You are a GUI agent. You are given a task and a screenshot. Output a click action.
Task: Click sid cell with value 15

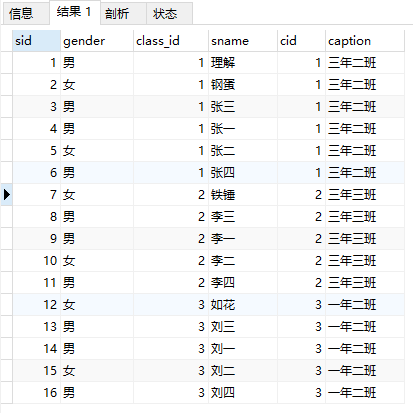point(36,370)
